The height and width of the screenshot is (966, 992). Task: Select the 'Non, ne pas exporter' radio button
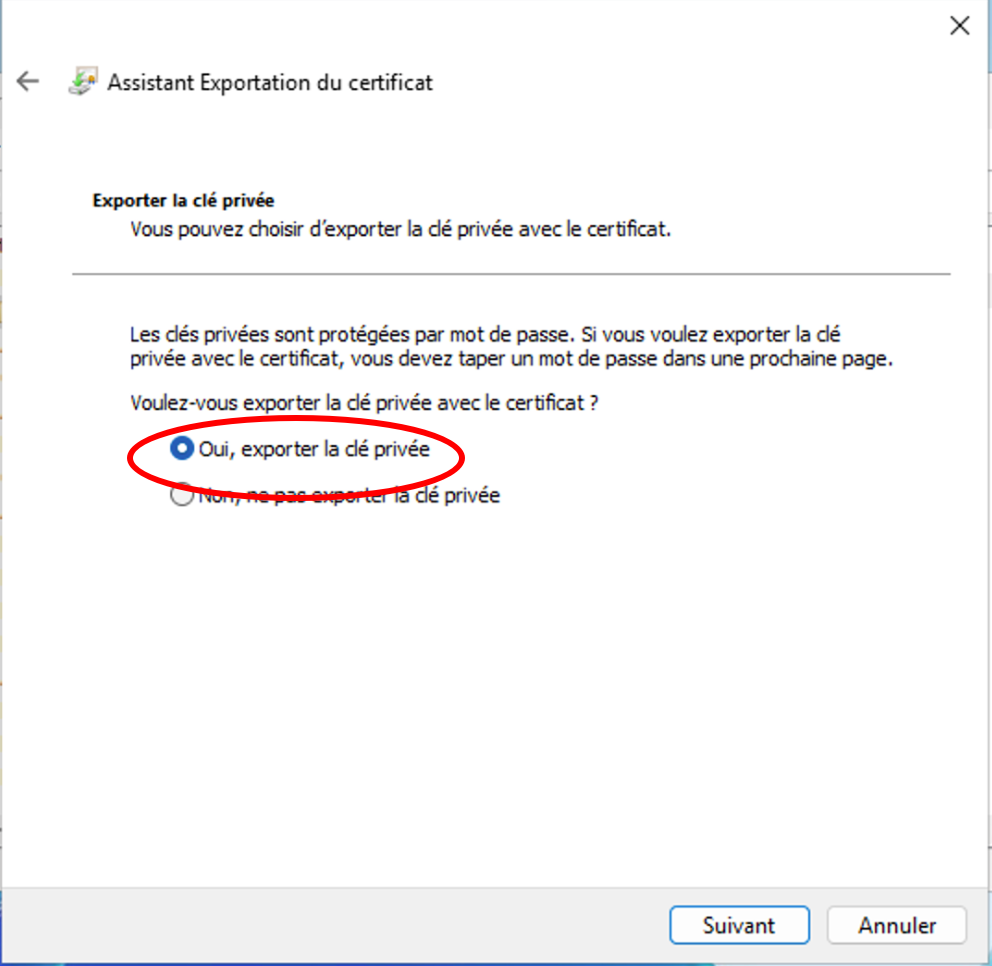tap(181, 495)
